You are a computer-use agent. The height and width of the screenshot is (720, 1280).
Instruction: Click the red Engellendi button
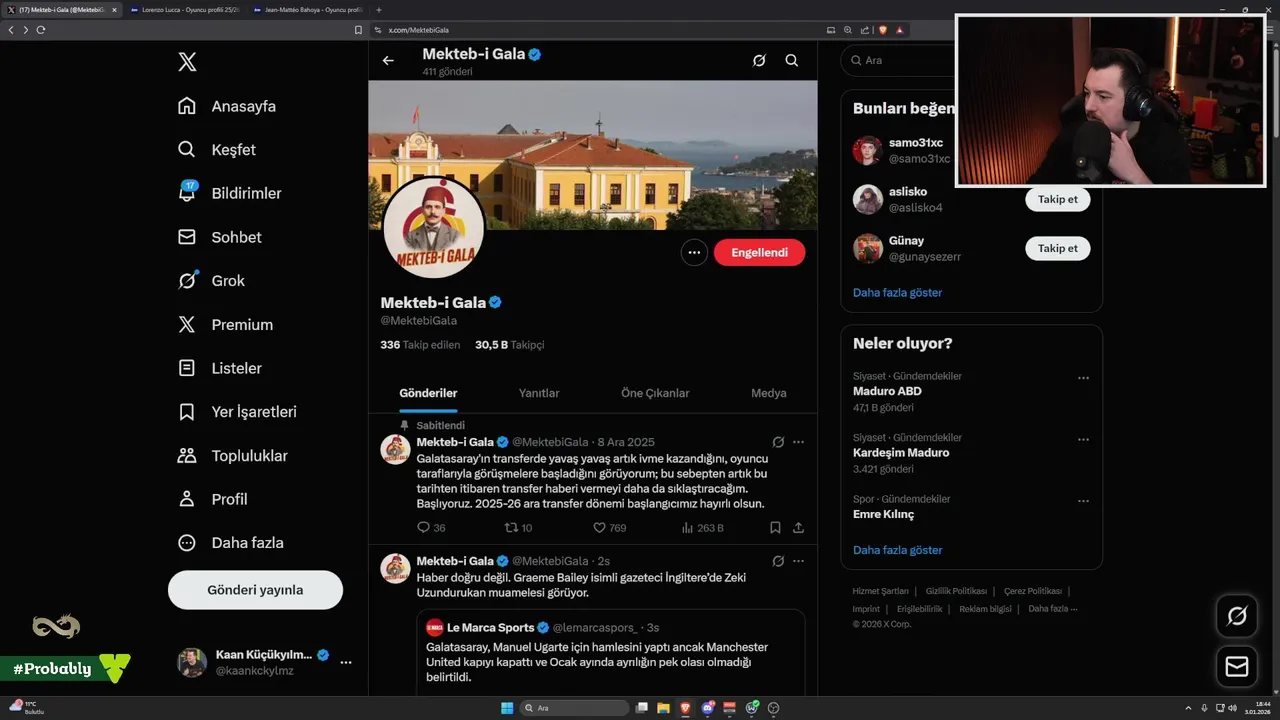[x=759, y=252]
